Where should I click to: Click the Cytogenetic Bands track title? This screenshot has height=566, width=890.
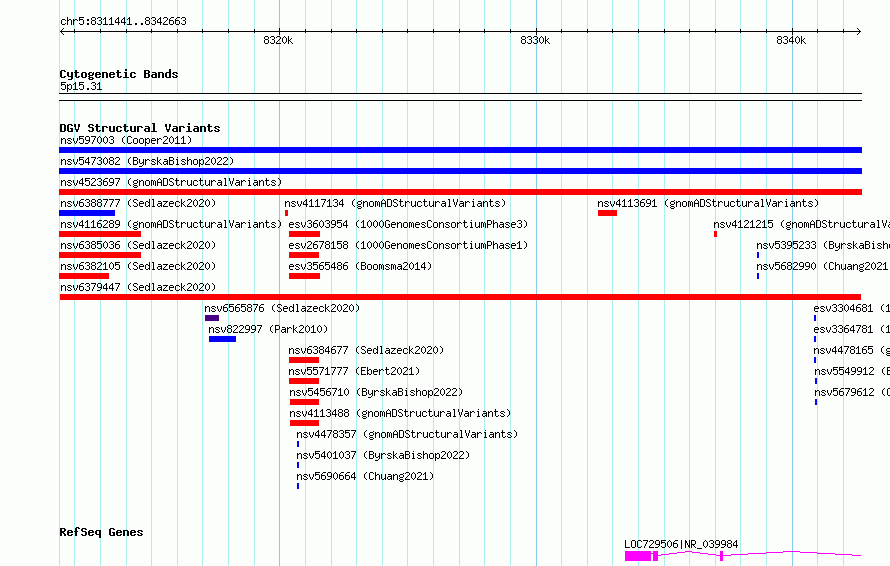tap(119, 74)
